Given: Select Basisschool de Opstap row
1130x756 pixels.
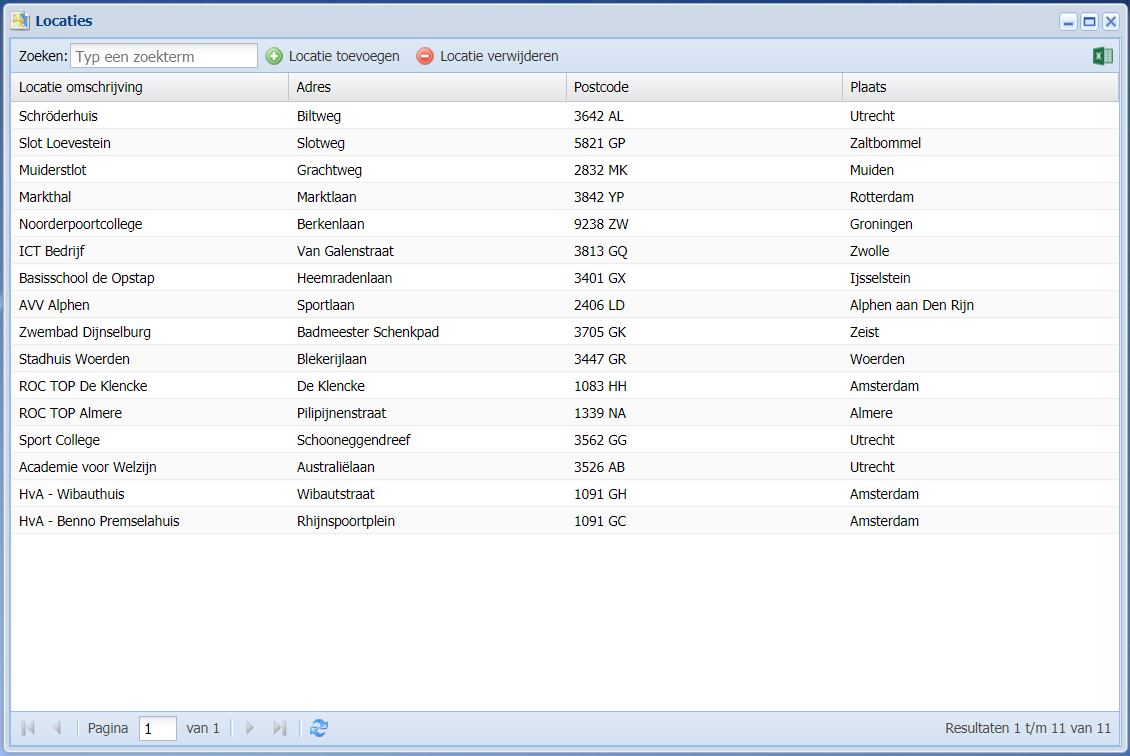Looking at the screenshot, I should [x=565, y=278].
